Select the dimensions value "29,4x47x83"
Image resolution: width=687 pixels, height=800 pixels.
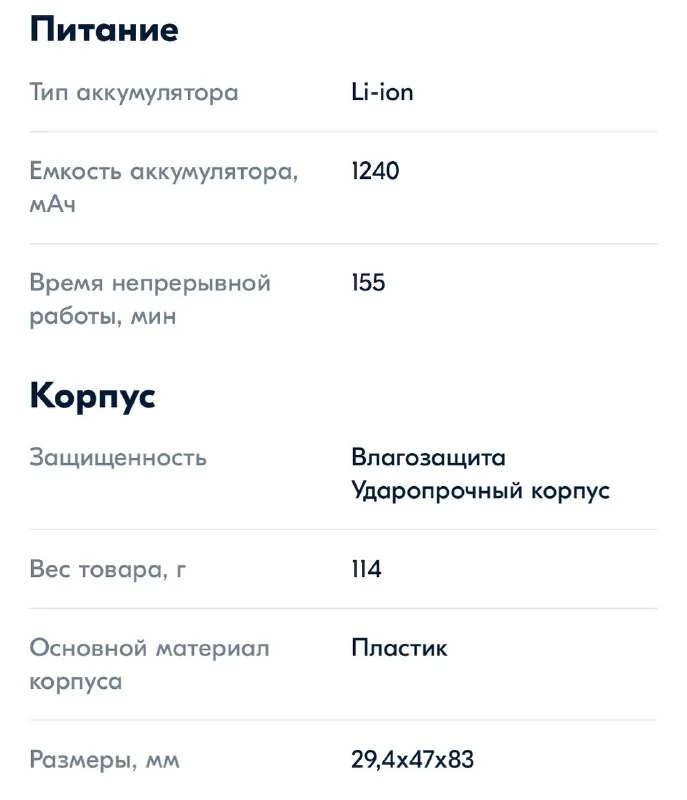tap(412, 760)
